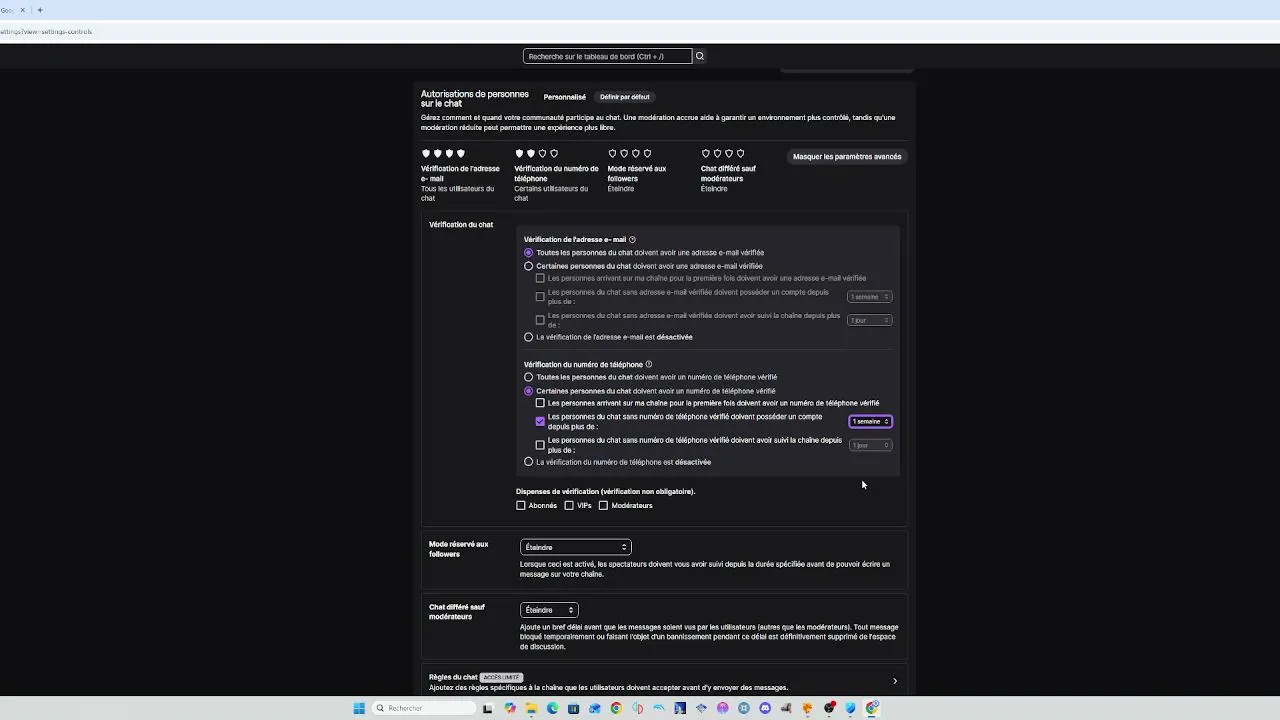Open a new browser tab

(x=40, y=10)
